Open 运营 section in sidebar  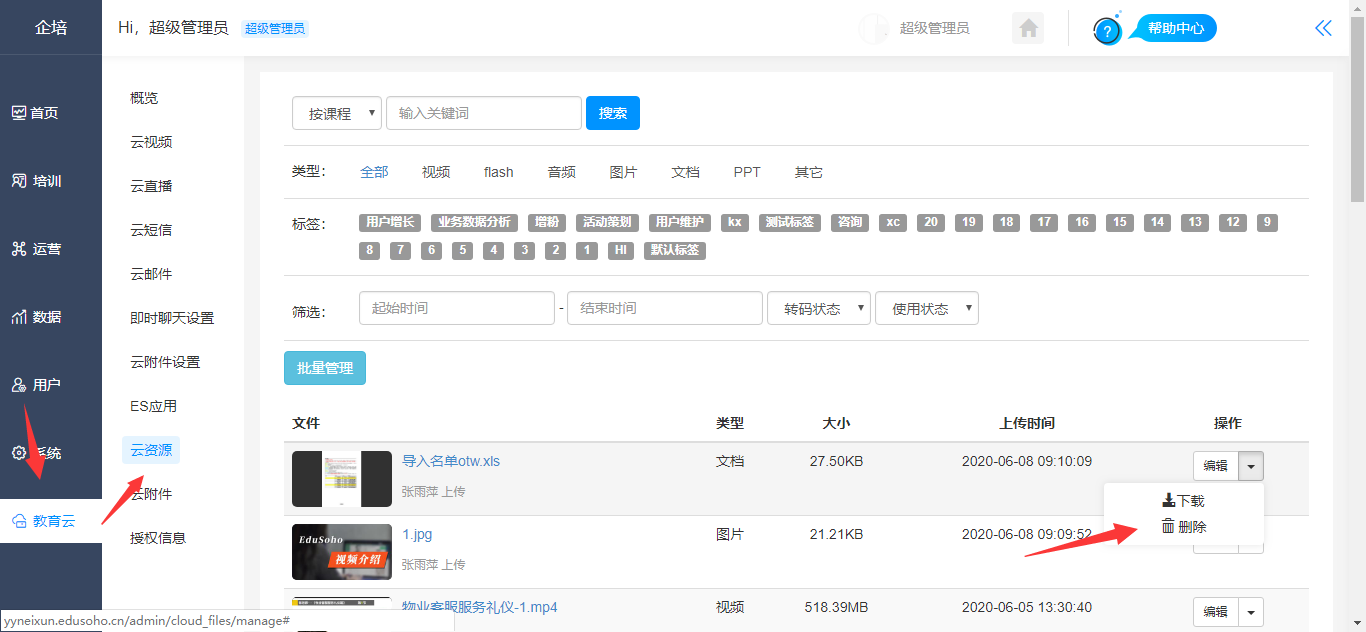click(37, 249)
